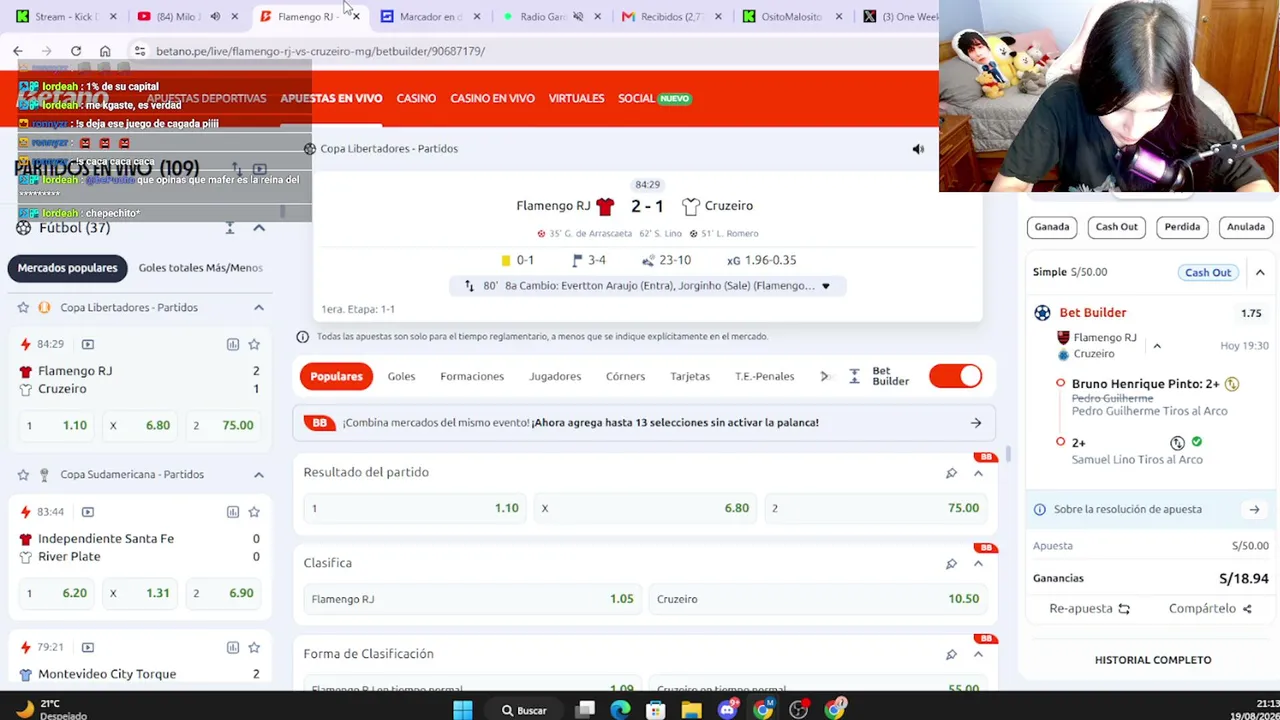Expand the match events dropdown for 80' substitution
Screen dimensions: 1280x720
pos(825,286)
